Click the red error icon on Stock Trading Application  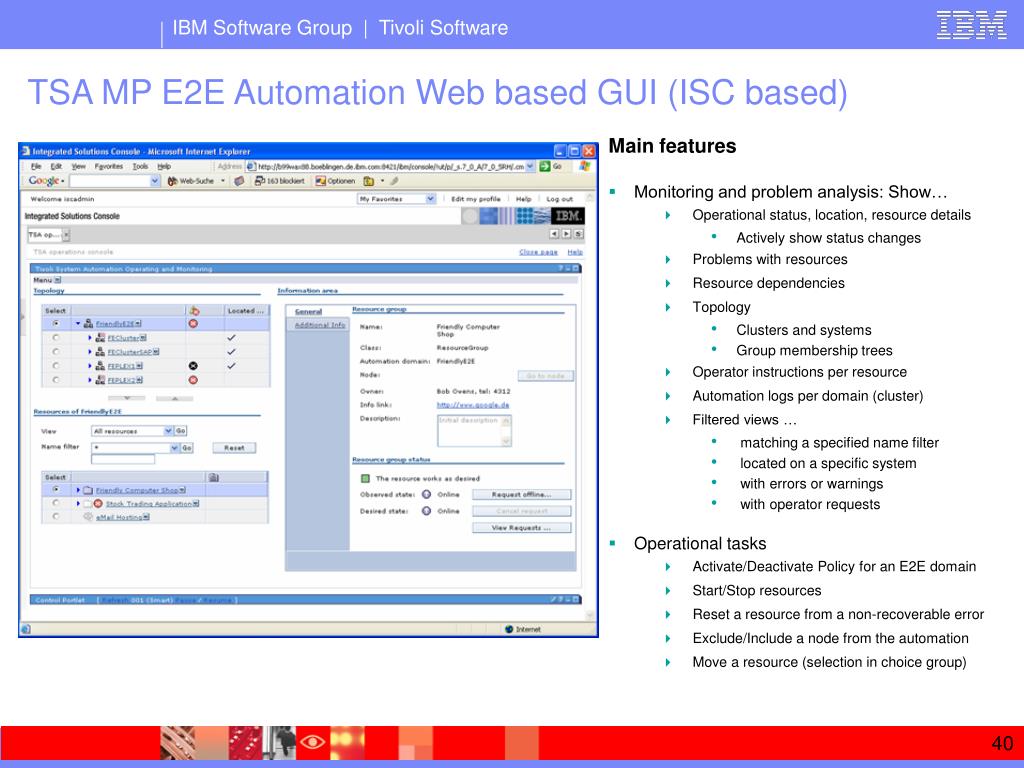pyautogui.click(x=98, y=504)
